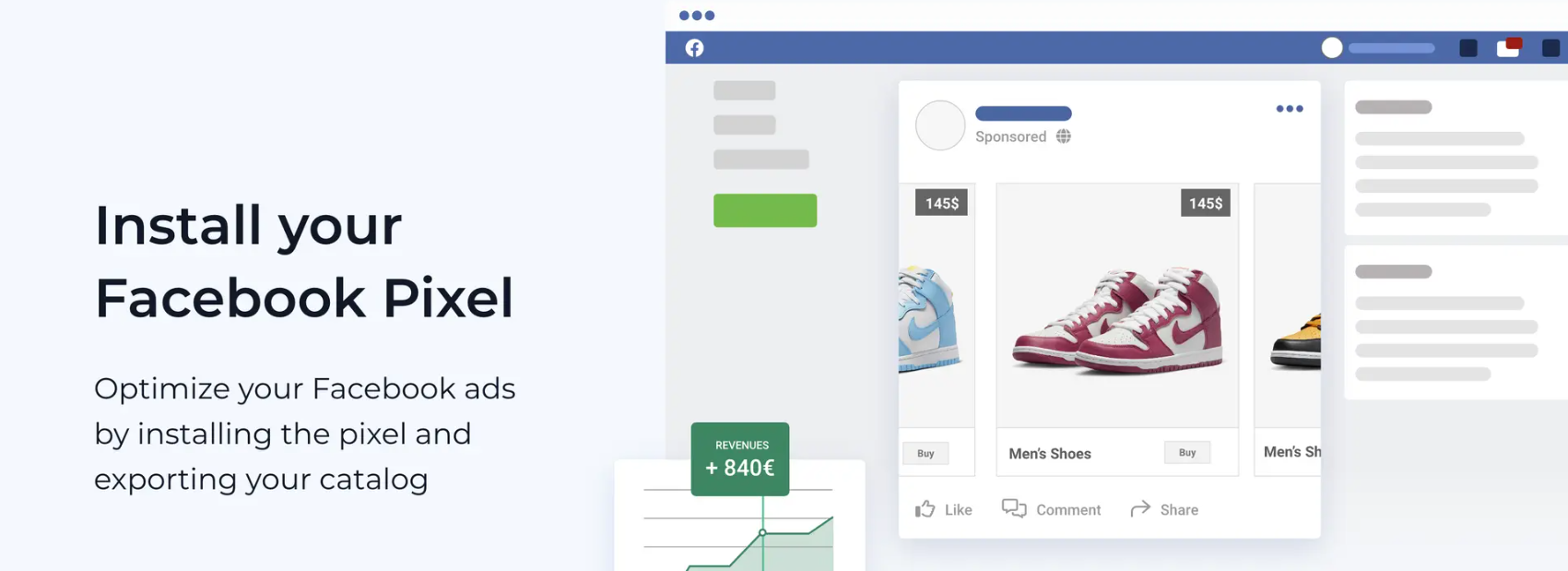Screen dimensions: 1568x571
Task: Open the notification icon with red badge
Action: tap(1509, 47)
